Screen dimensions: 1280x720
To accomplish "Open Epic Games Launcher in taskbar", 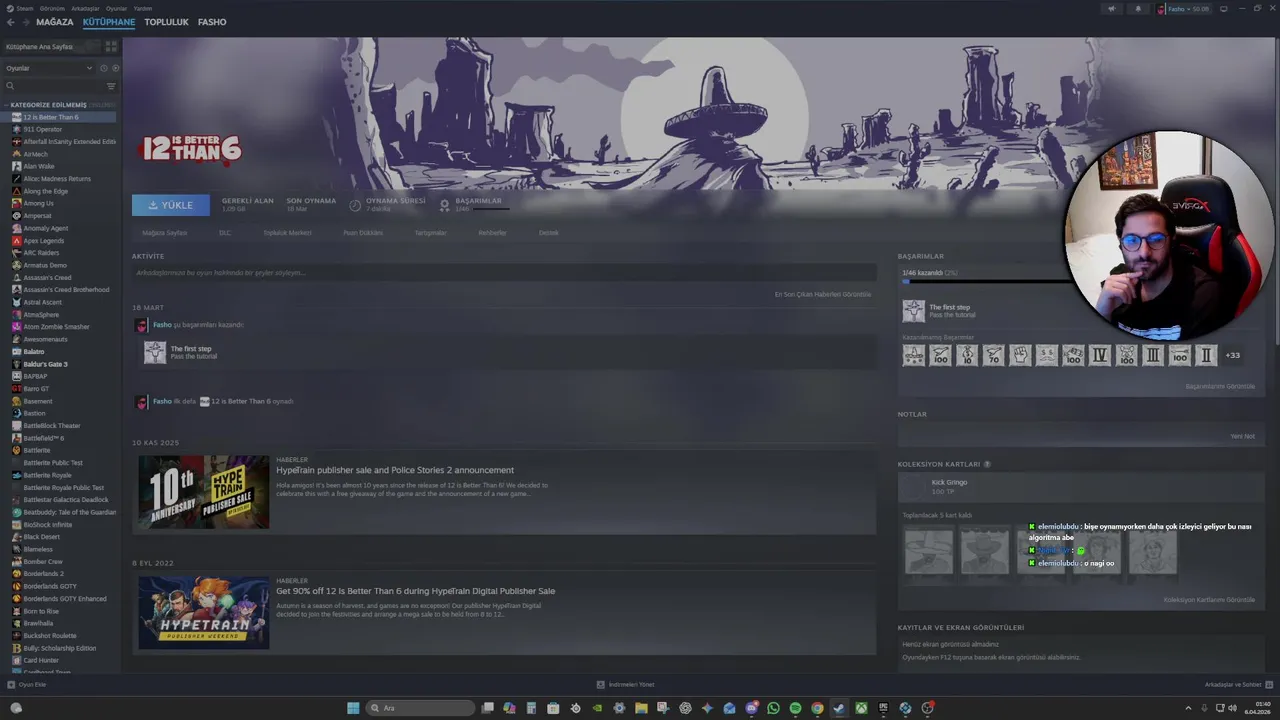I will coord(883,708).
